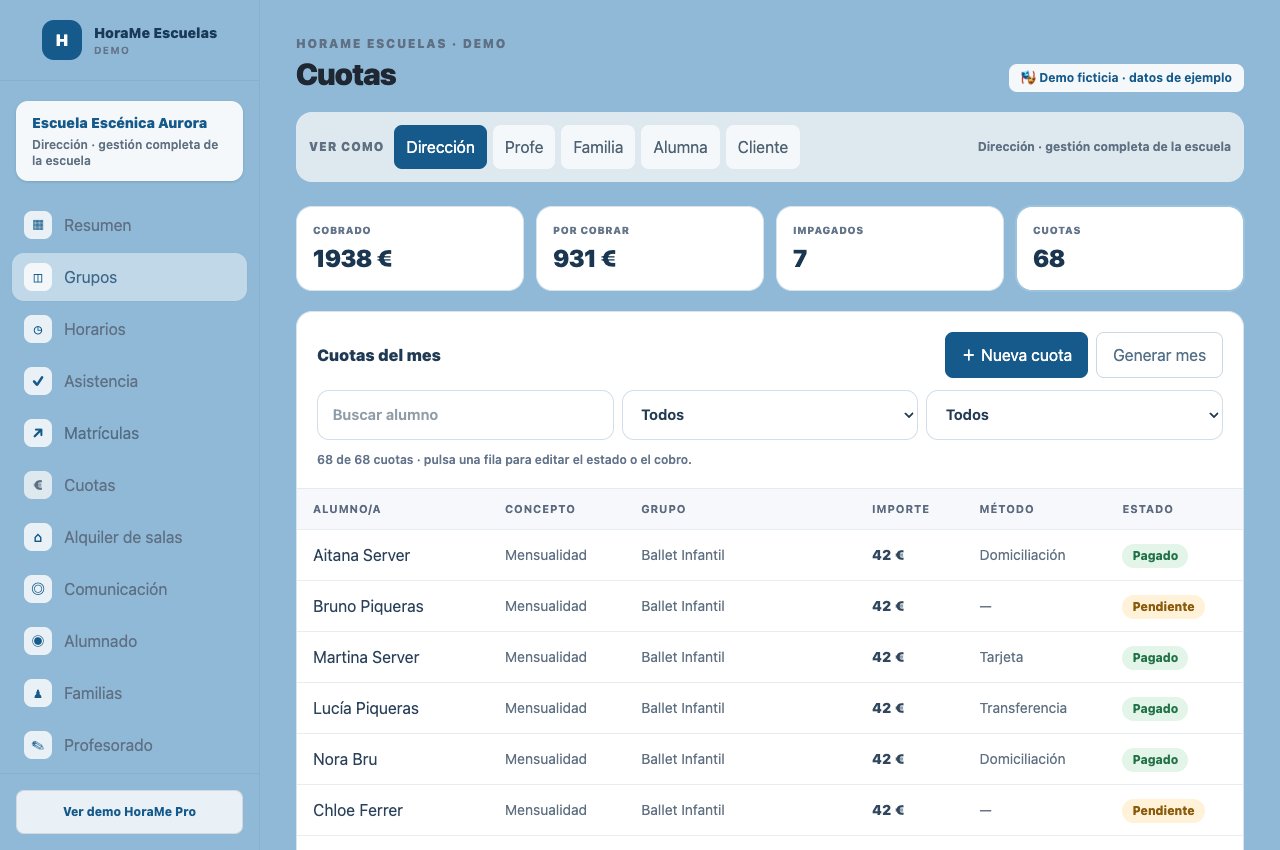This screenshot has width=1280, height=850.
Task: Click the HoraMe Escuelas logo icon
Action: click(62, 40)
